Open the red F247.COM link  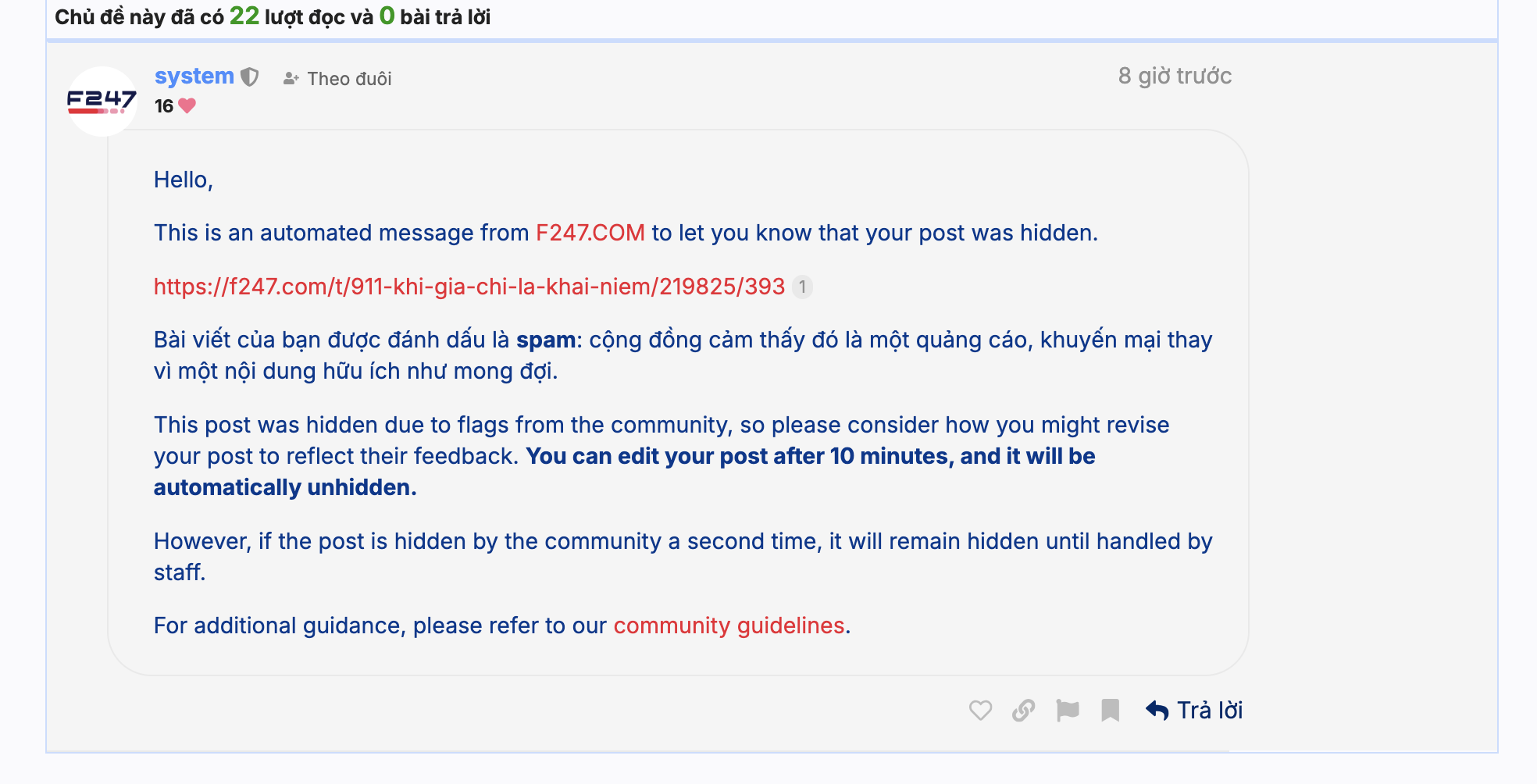[590, 233]
